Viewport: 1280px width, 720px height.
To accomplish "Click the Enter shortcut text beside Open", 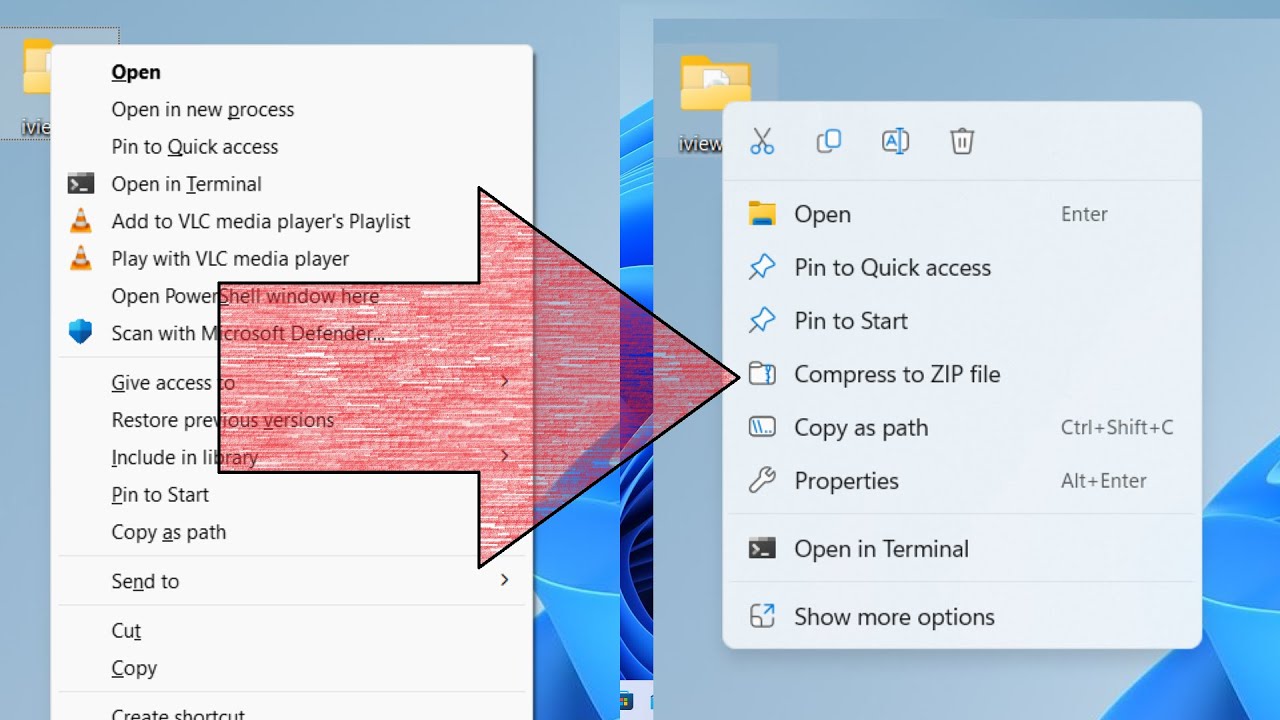I will 1084,214.
